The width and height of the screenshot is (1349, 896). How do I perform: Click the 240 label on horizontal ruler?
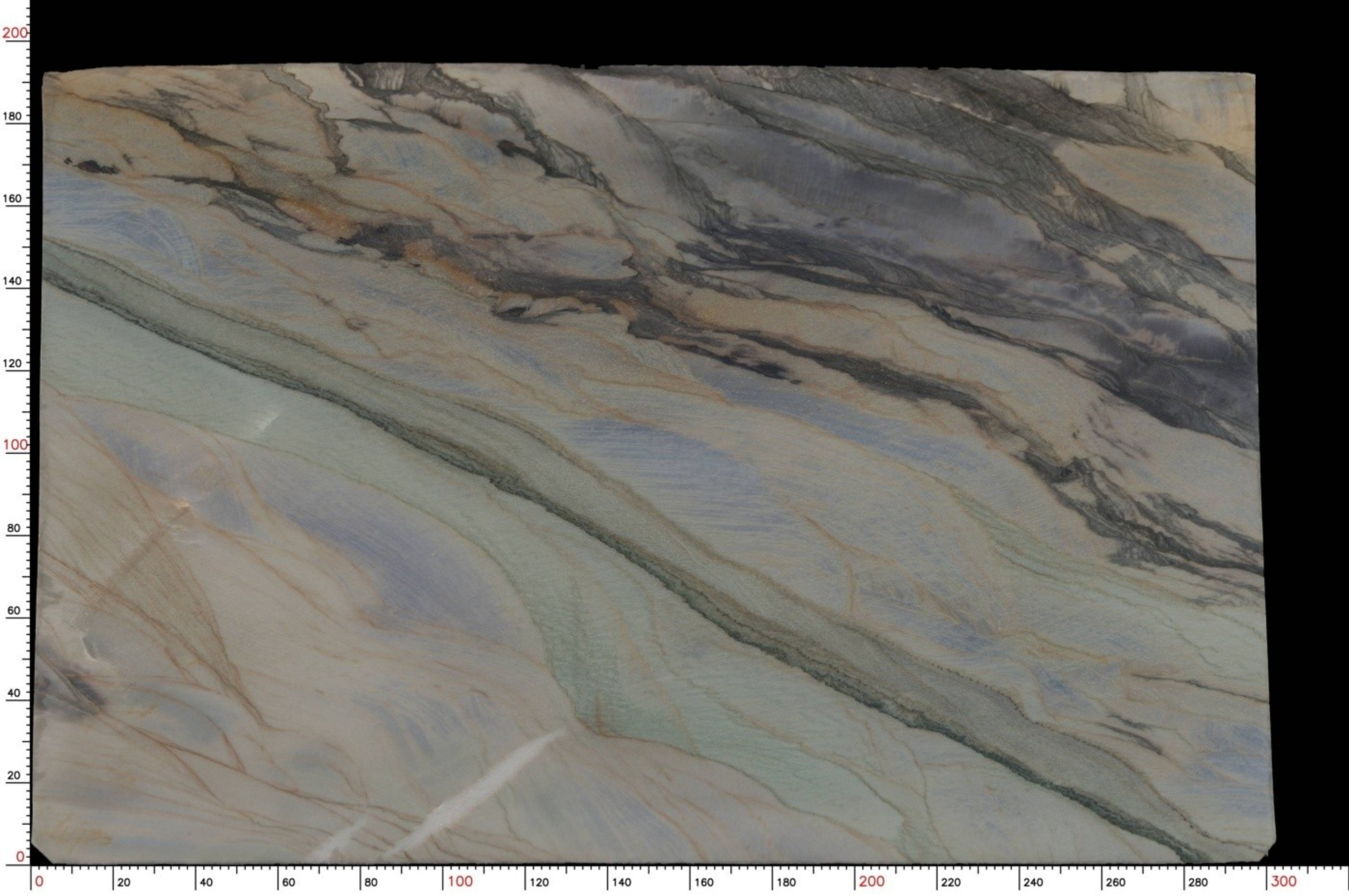point(1033,882)
